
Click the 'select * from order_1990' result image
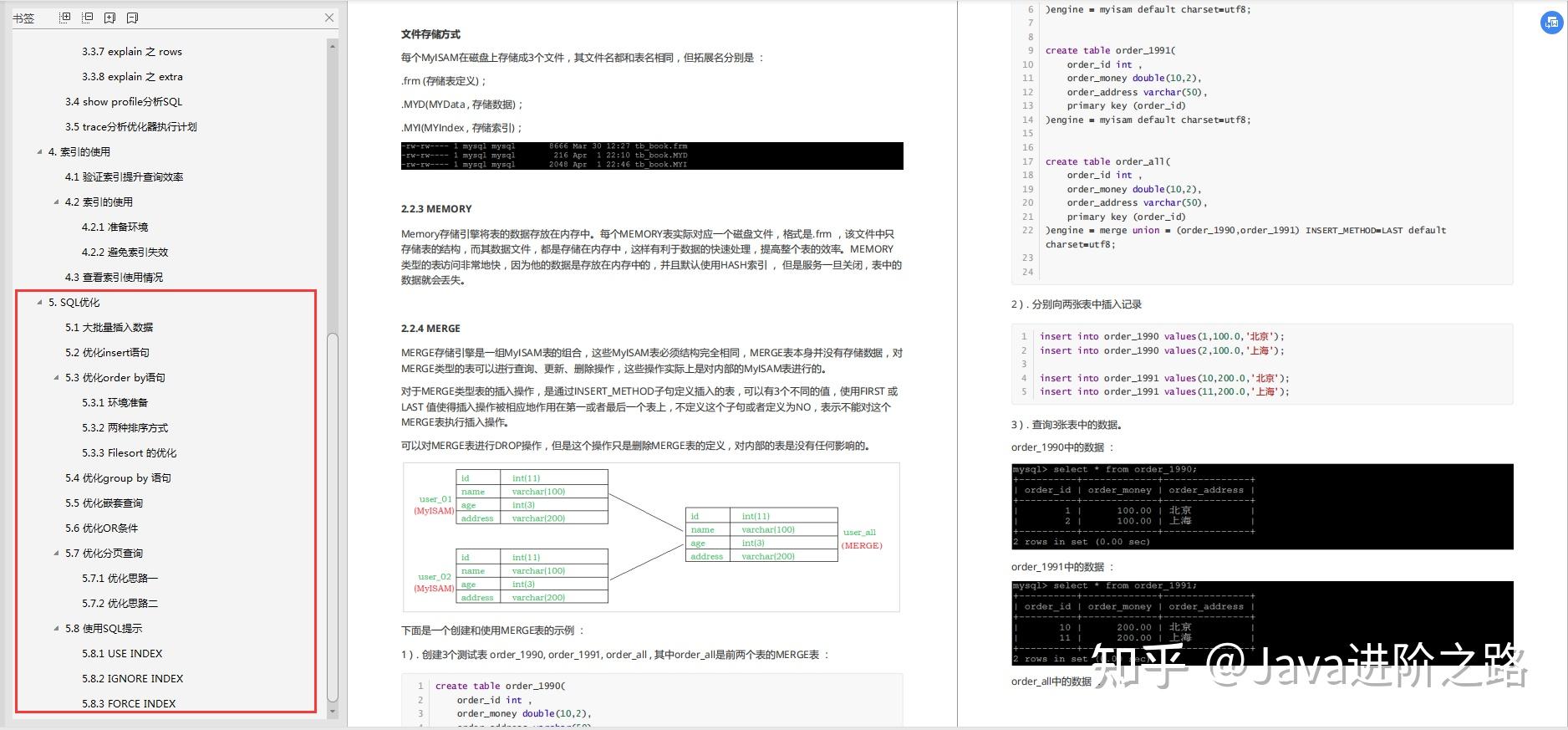[x=1262, y=507]
